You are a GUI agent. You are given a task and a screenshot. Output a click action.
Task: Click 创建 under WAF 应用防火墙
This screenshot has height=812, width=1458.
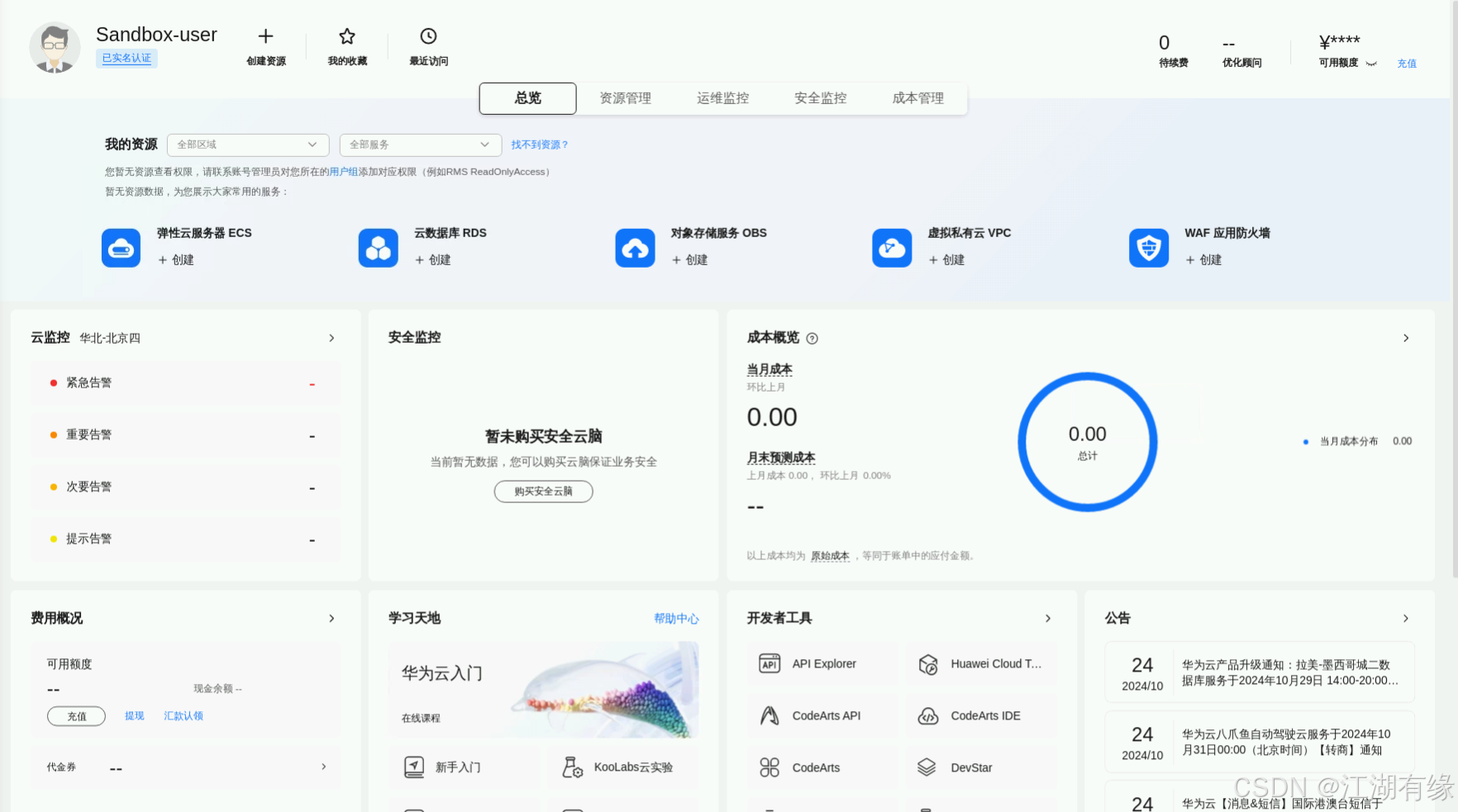pos(1204,260)
